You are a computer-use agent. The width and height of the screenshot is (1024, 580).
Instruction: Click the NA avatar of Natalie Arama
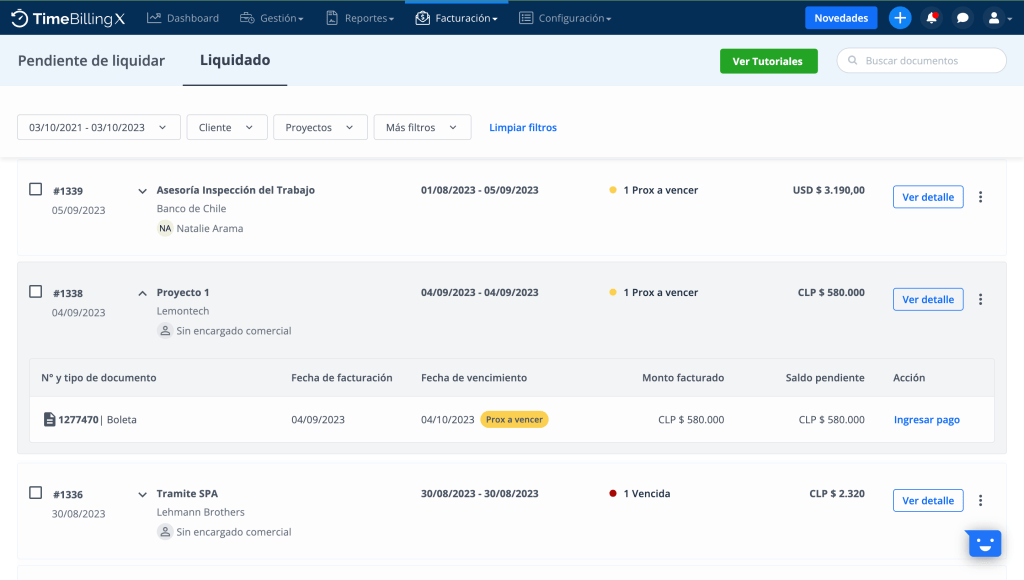point(165,228)
